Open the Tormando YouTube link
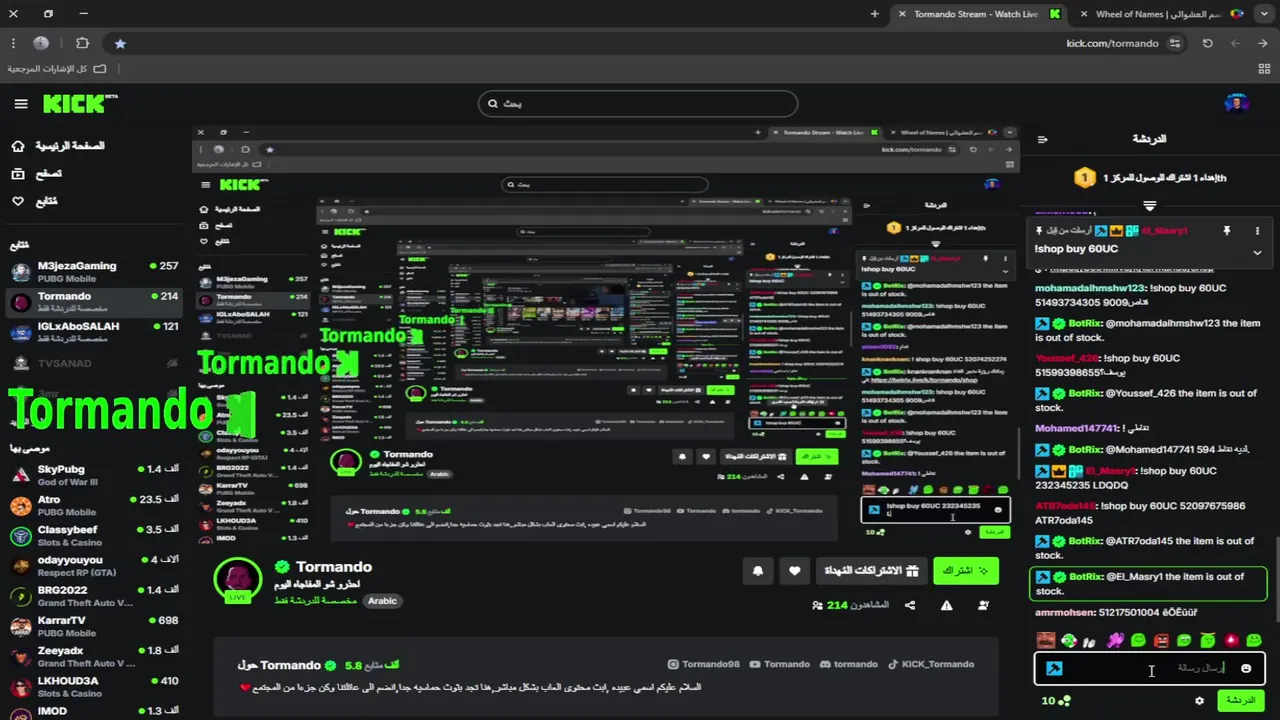This screenshot has width=1280, height=720. click(x=780, y=664)
